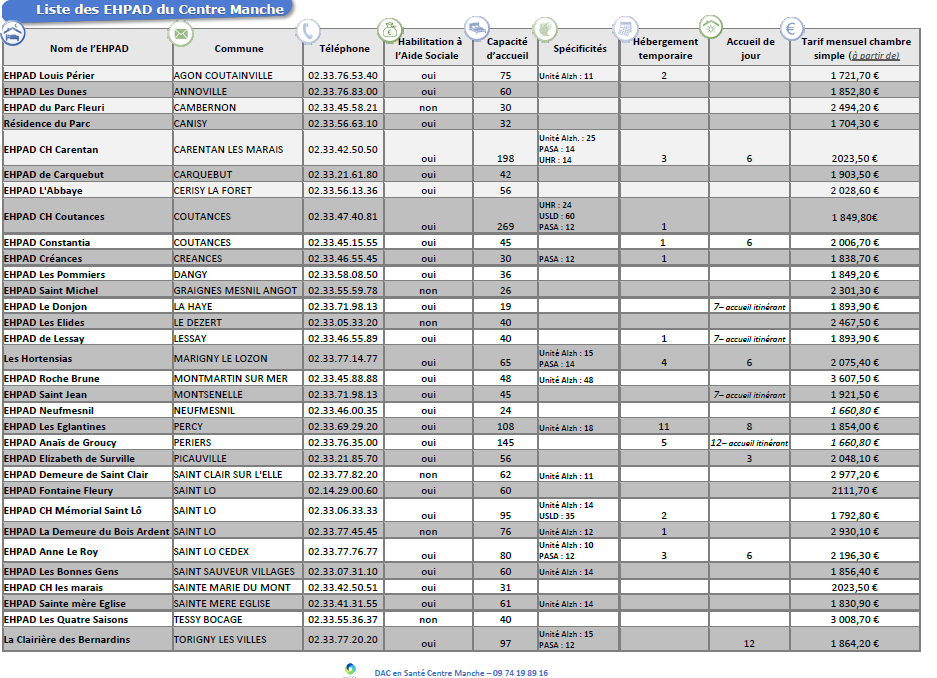Select 'Résidence du Parc' in the name column
This screenshot has width=937, height=678.
47,124
